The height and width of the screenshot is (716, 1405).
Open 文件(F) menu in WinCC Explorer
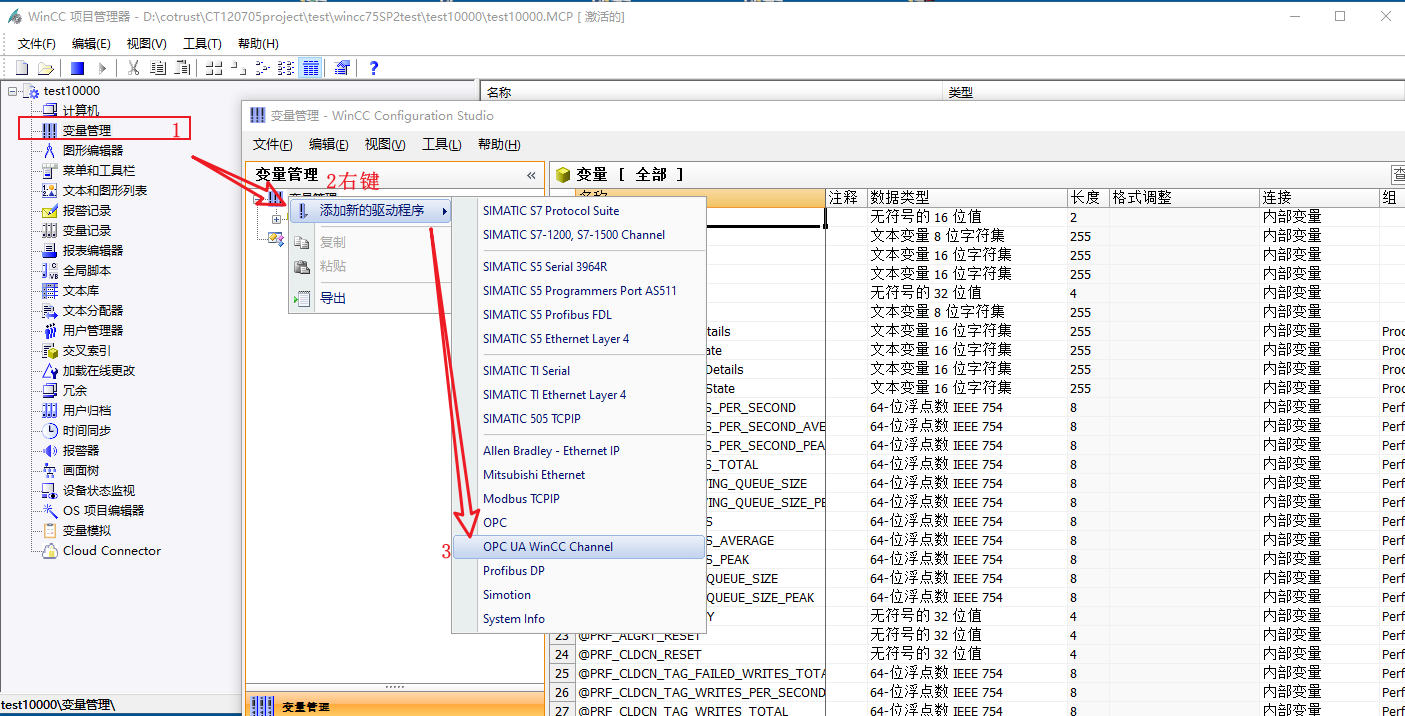point(36,44)
